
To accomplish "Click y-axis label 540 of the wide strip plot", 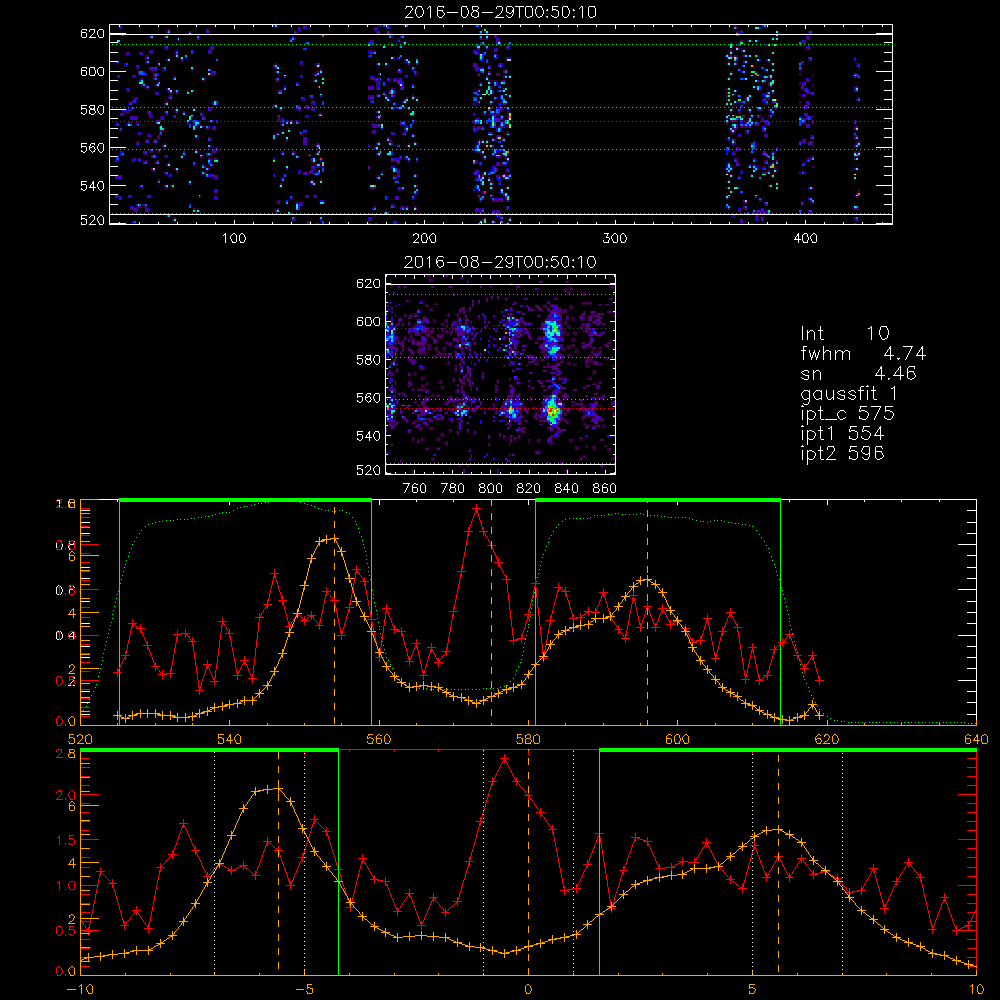I will point(92,186).
